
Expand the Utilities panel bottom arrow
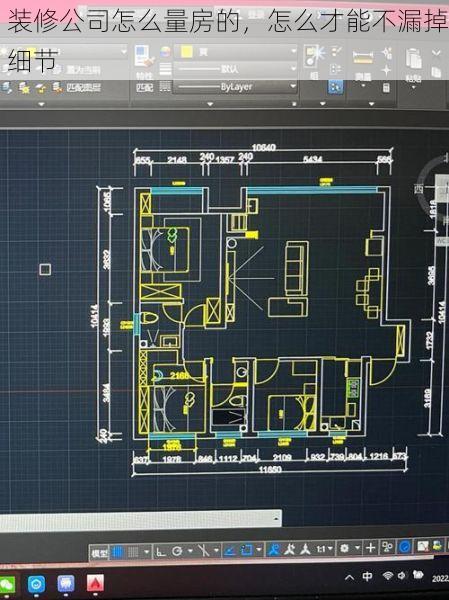tap(371, 104)
